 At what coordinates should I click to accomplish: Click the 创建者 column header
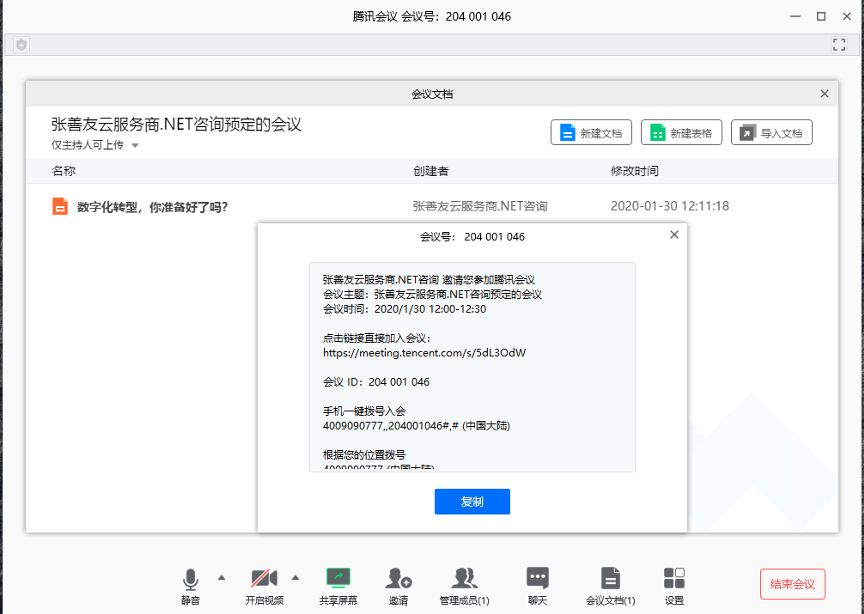(431, 171)
